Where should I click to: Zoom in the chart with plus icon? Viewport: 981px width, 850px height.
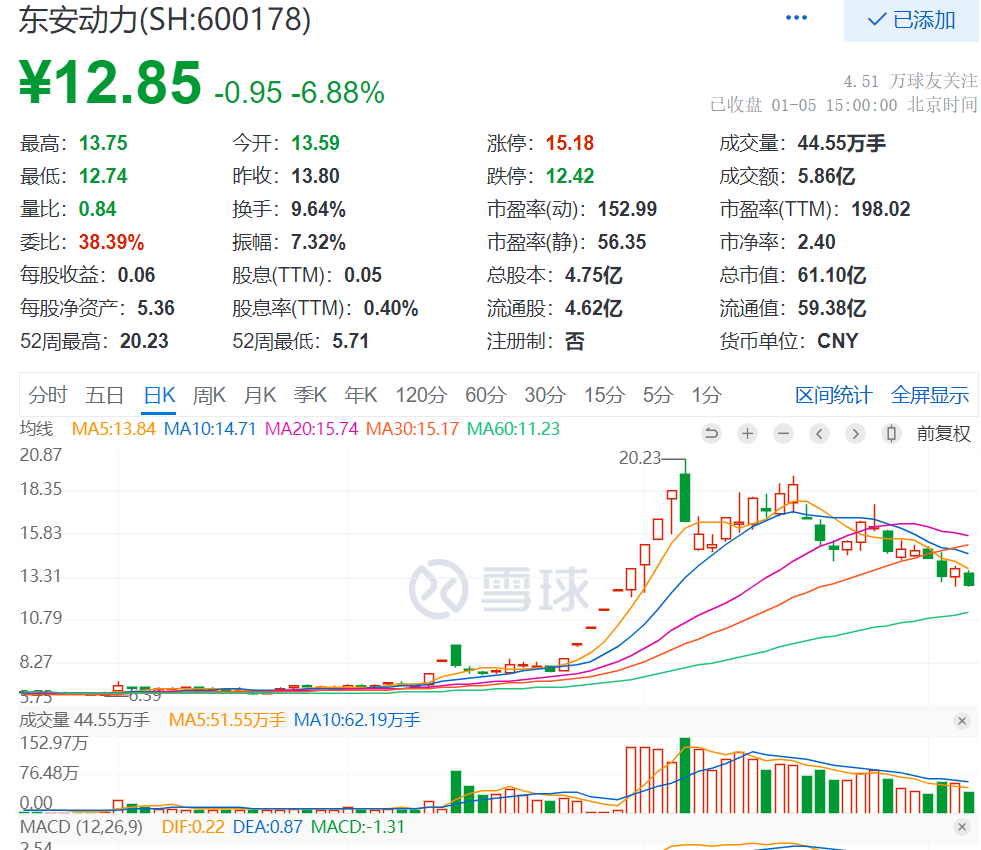[747, 433]
